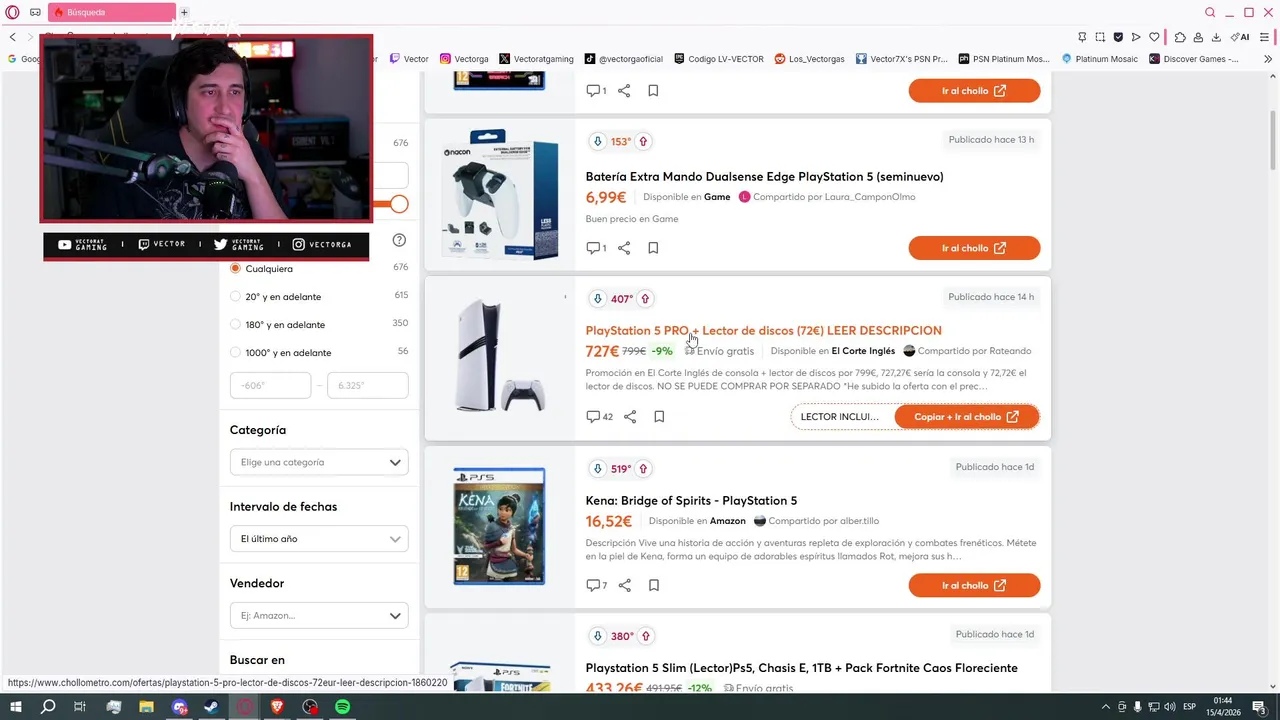Share the Batería Extra Mando deal

[624, 248]
